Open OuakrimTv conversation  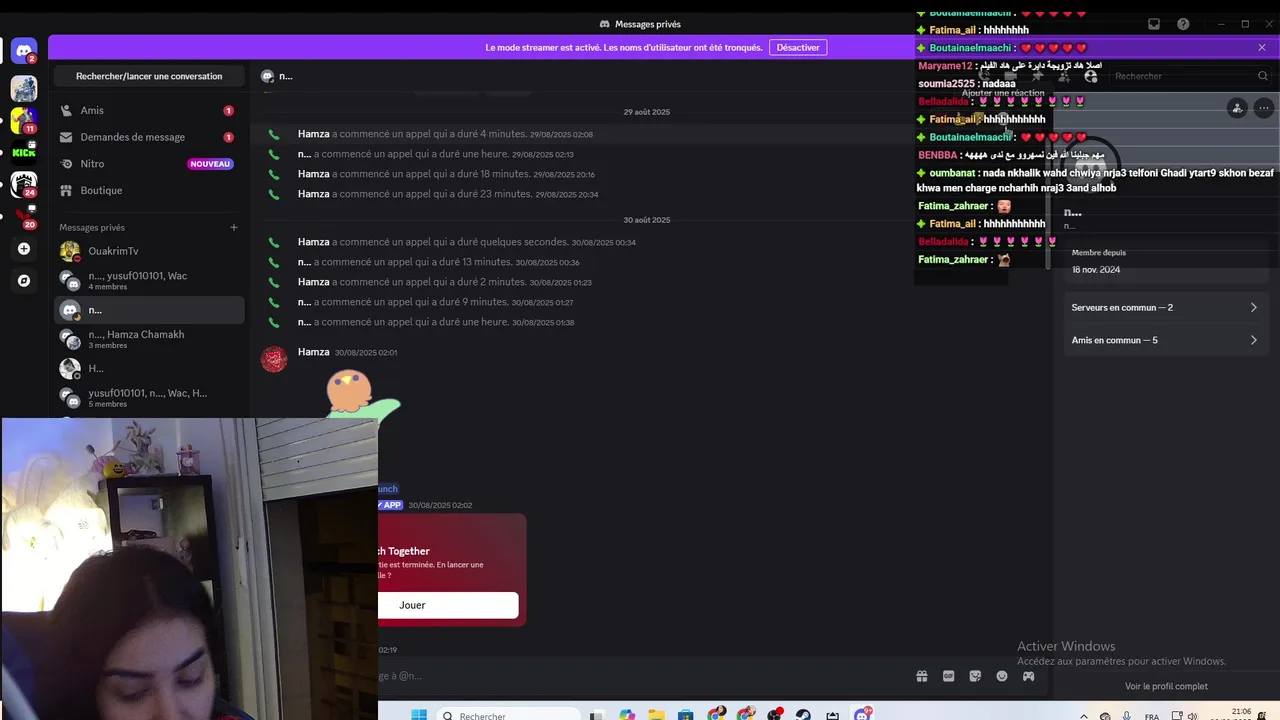coord(149,251)
